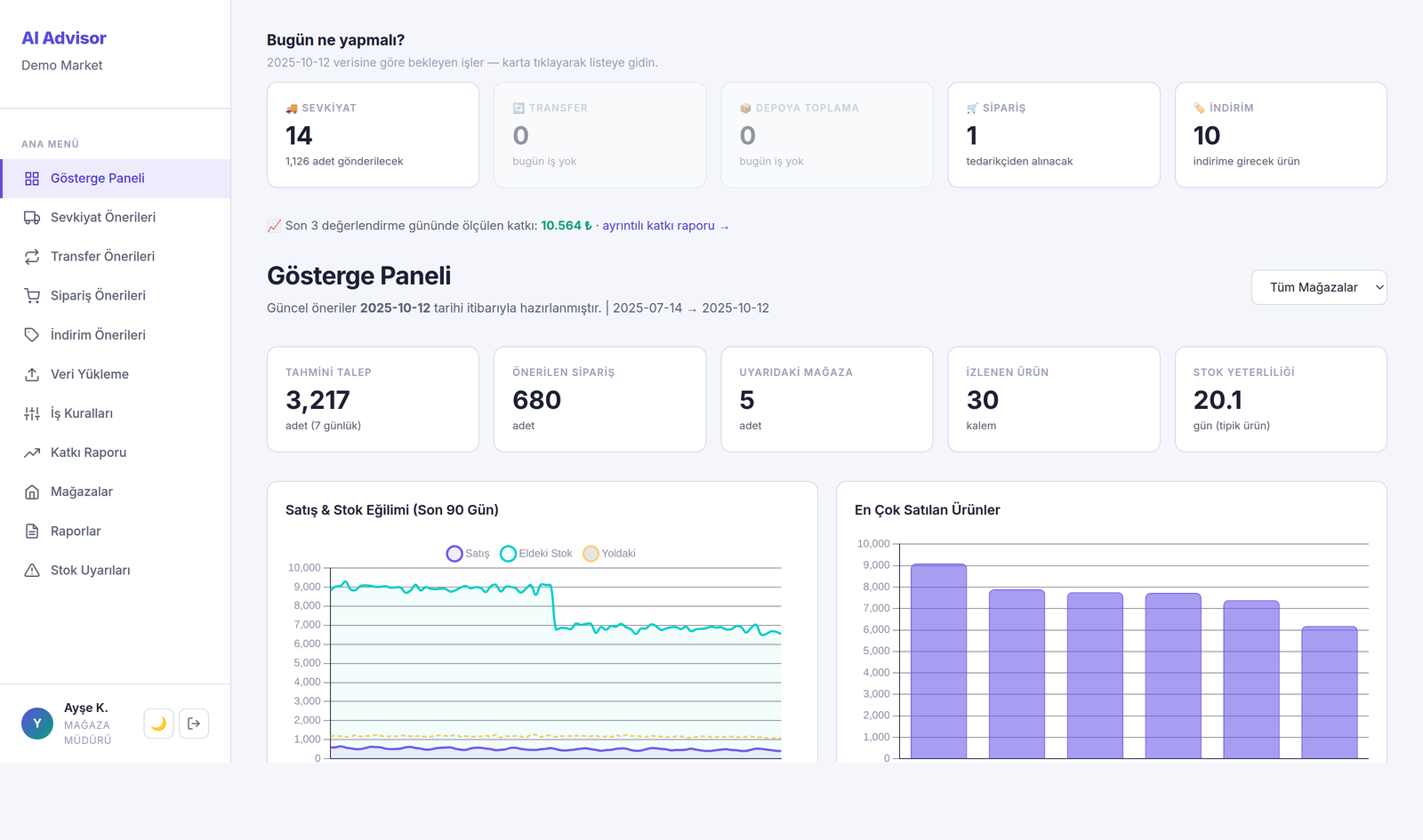Click the Sipariş Önerileri cart icon
Viewport: 1423px width, 840px height.
point(32,296)
